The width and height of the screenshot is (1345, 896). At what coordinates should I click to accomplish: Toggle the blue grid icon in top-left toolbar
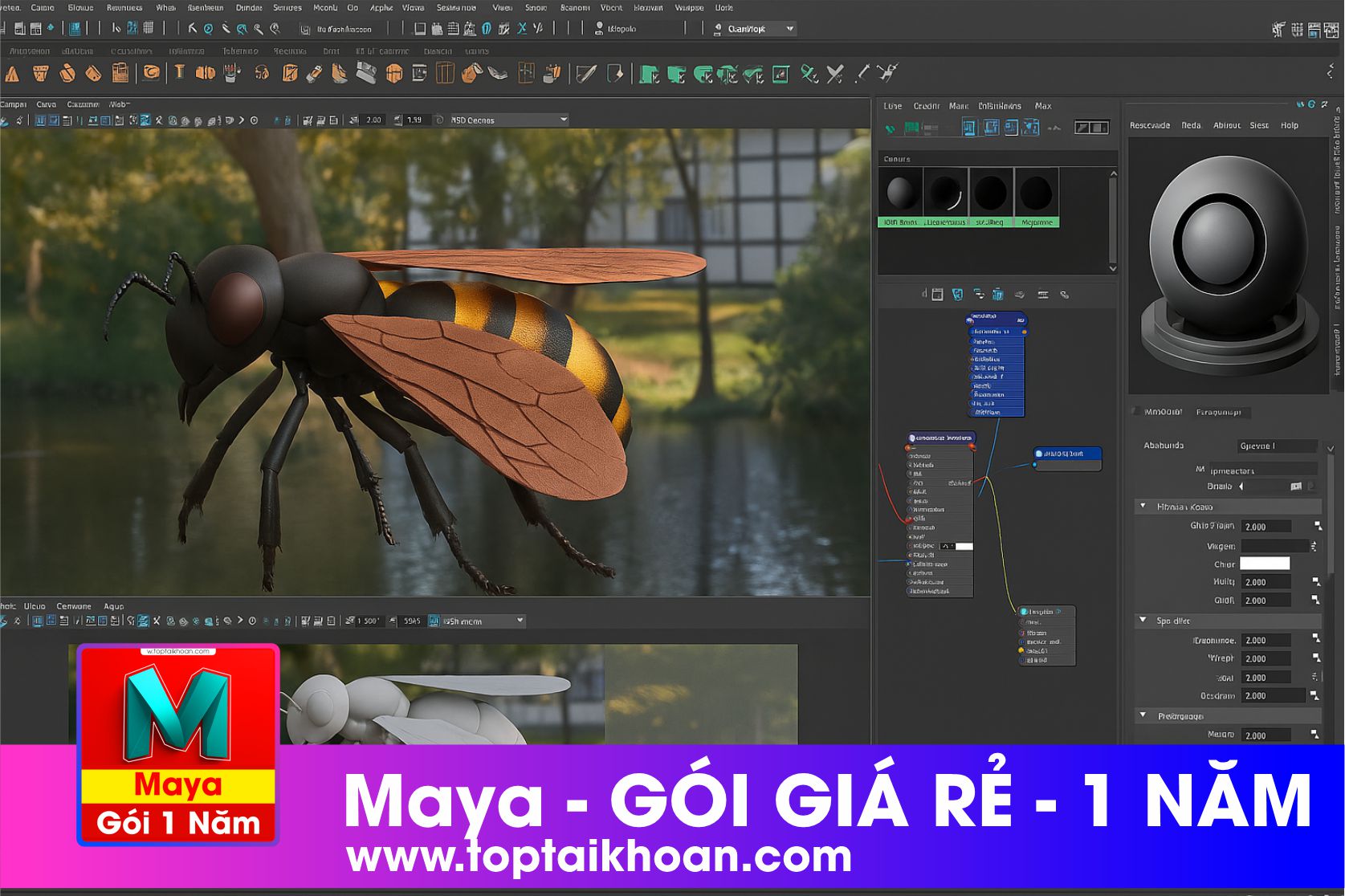point(75,28)
